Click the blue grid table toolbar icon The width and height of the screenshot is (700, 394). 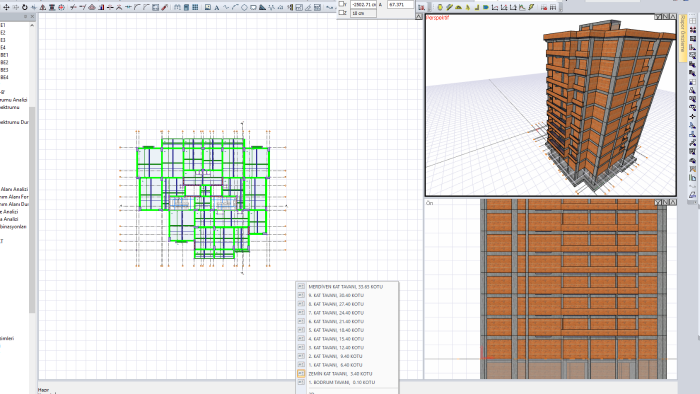click(195, 8)
